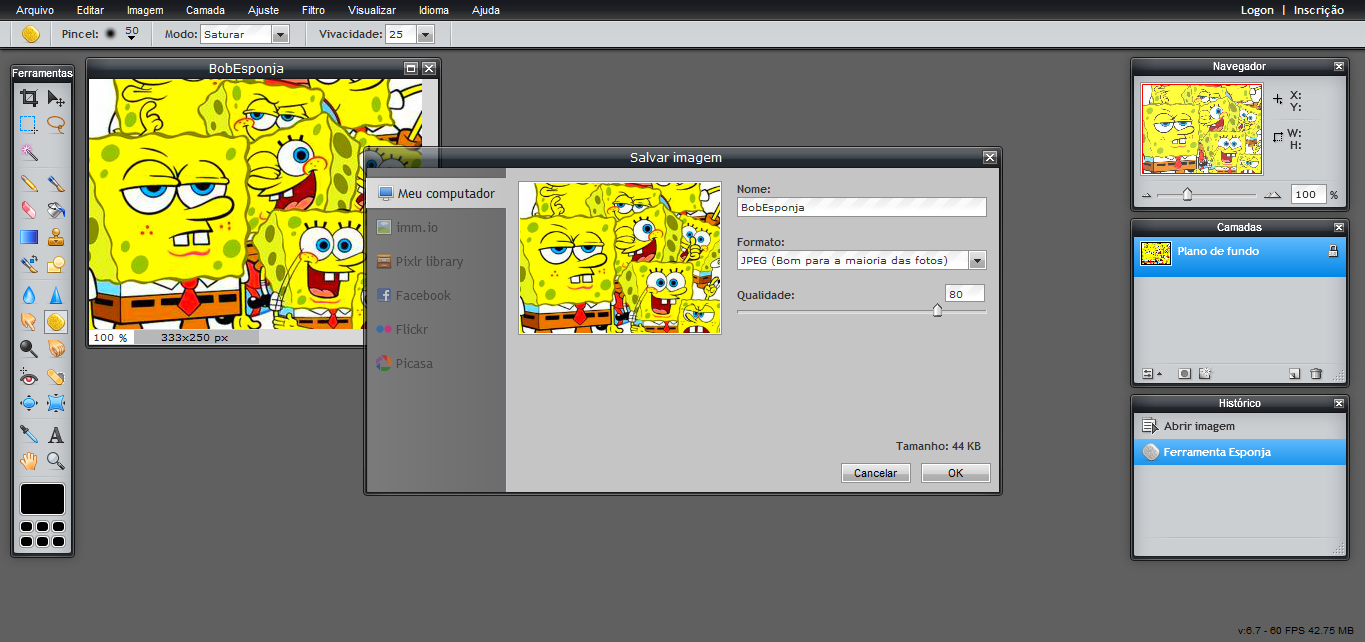This screenshot has width=1365, height=642.
Task: Select the Sharpen cone tool
Action: [x=56, y=295]
